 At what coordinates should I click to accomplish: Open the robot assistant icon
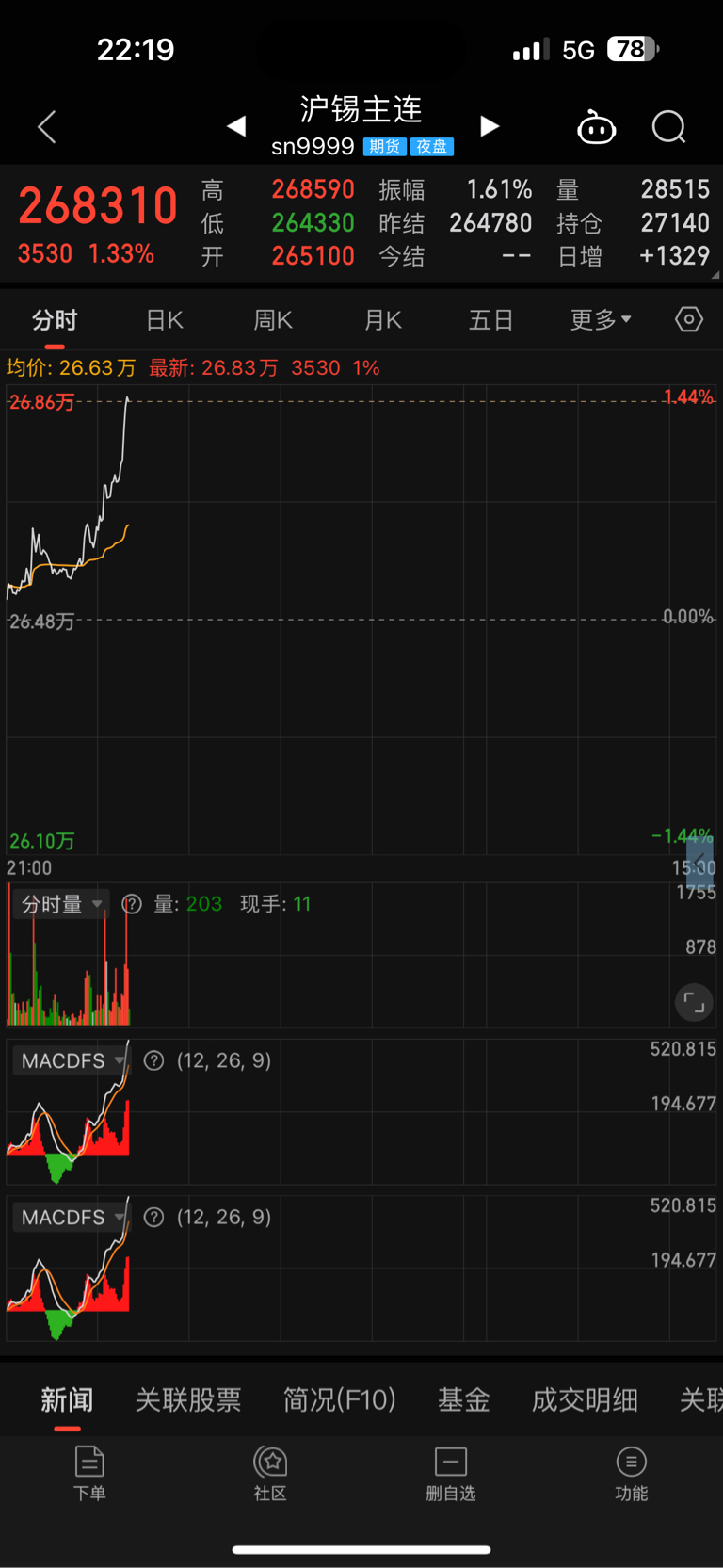(596, 127)
